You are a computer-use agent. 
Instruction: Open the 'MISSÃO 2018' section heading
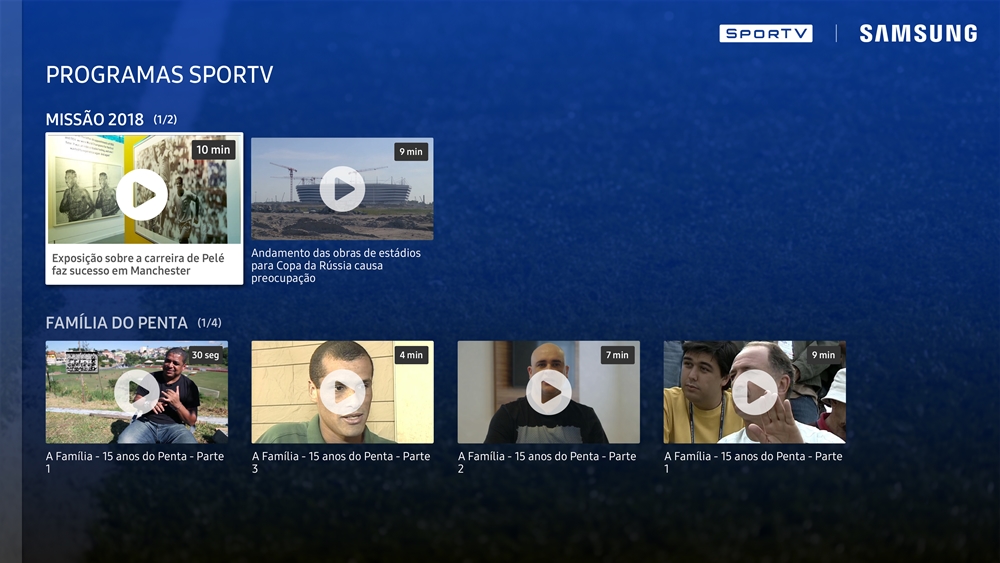click(94, 119)
